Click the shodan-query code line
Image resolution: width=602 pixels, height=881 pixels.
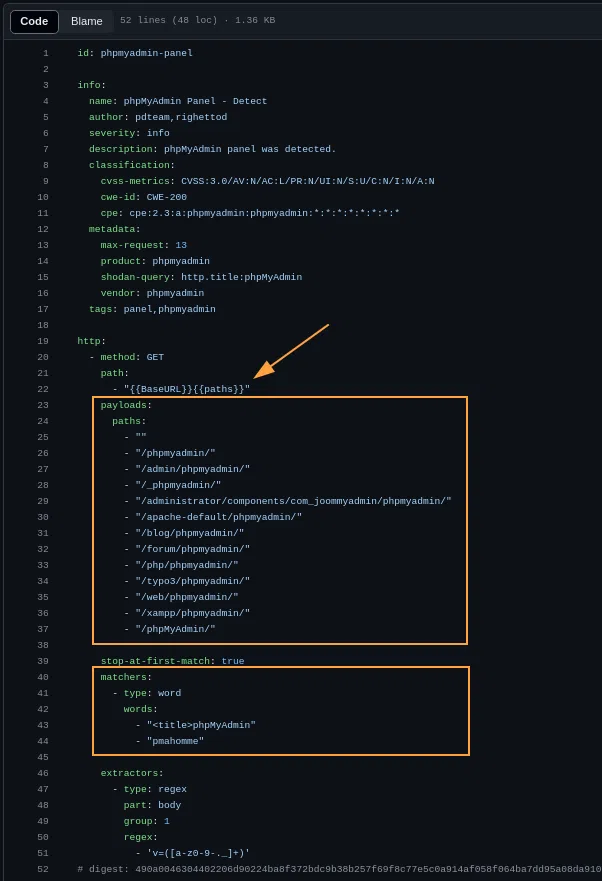point(201,277)
